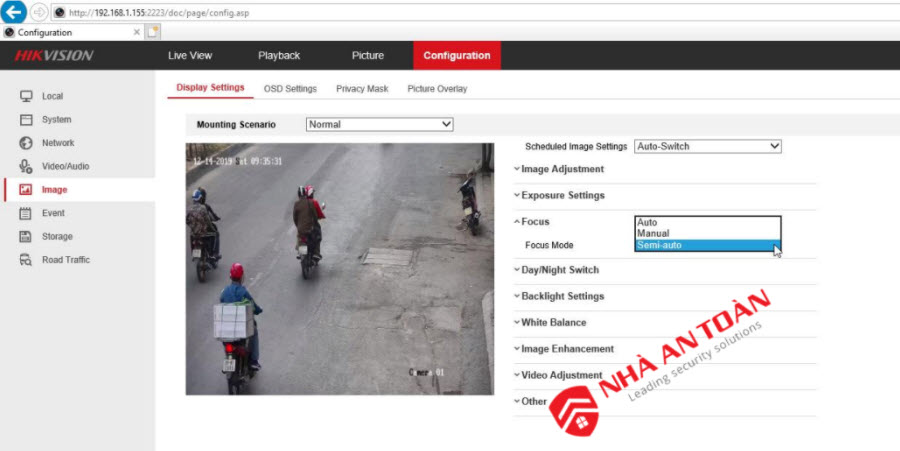Switch to the Playback tab
This screenshot has width=900, height=451.
point(278,56)
